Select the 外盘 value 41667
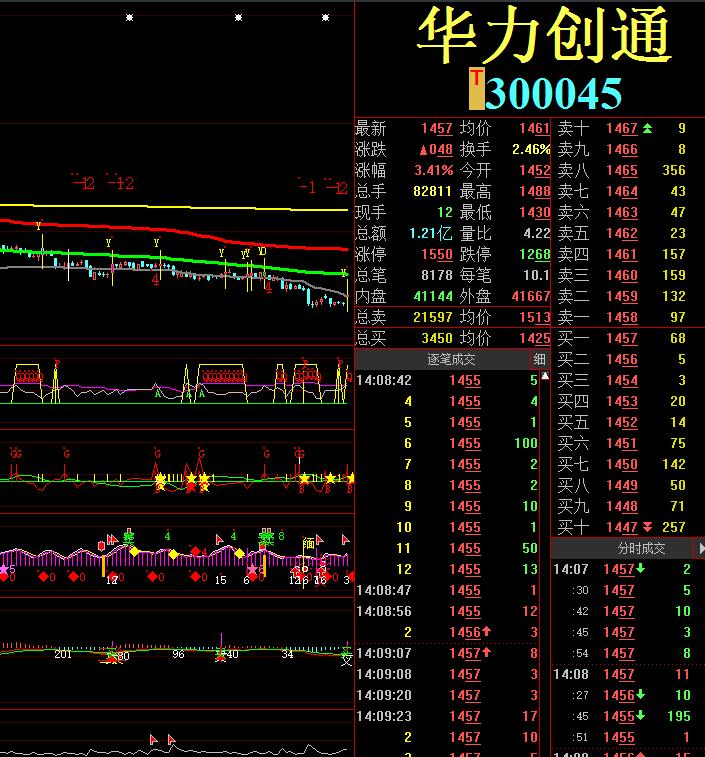This screenshot has height=757, width=705. click(531, 296)
